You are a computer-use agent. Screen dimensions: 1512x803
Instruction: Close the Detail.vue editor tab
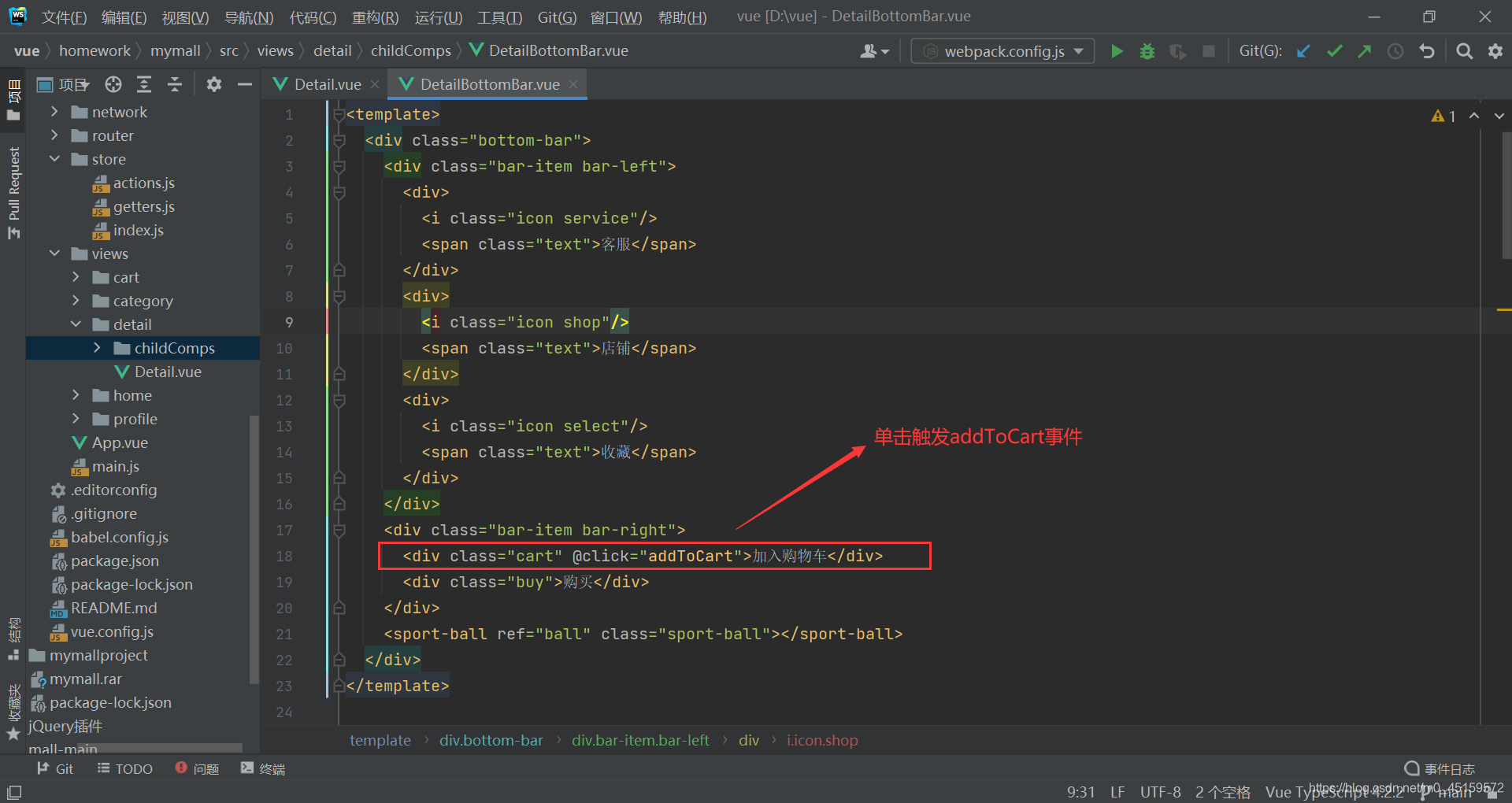pos(375,84)
